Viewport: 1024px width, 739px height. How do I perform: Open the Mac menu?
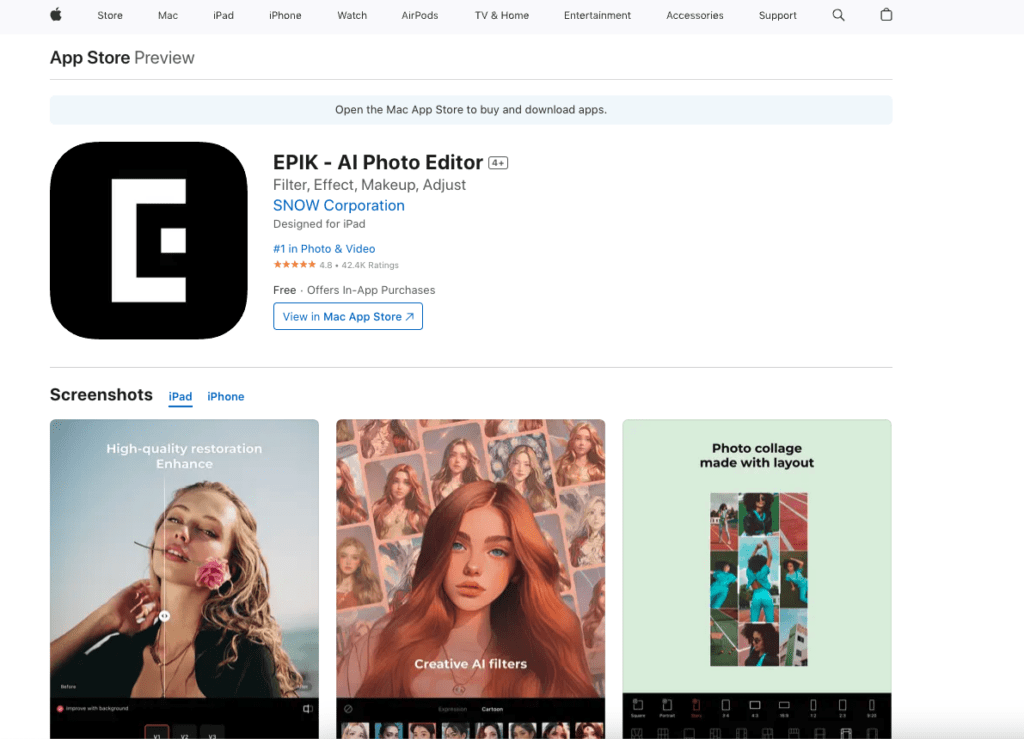[x=168, y=15]
